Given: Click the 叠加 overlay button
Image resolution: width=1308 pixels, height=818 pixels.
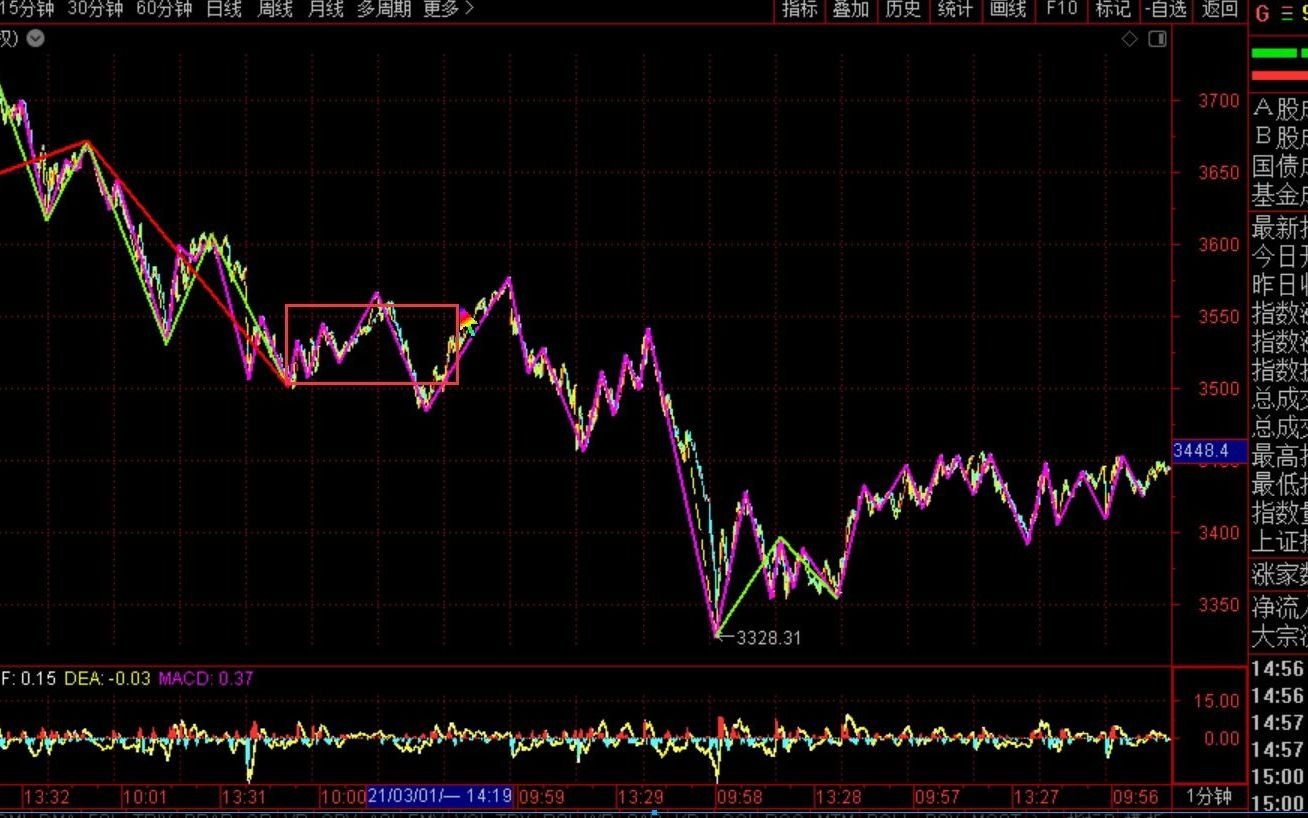Looking at the screenshot, I should point(851,9).
